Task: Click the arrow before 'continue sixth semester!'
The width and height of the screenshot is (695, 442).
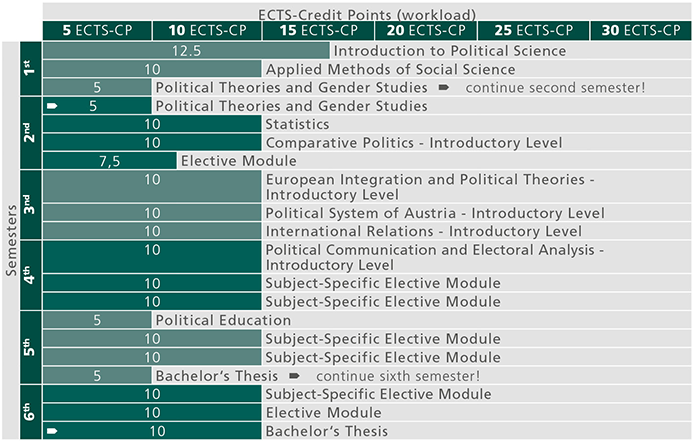Action: [294, 377]
